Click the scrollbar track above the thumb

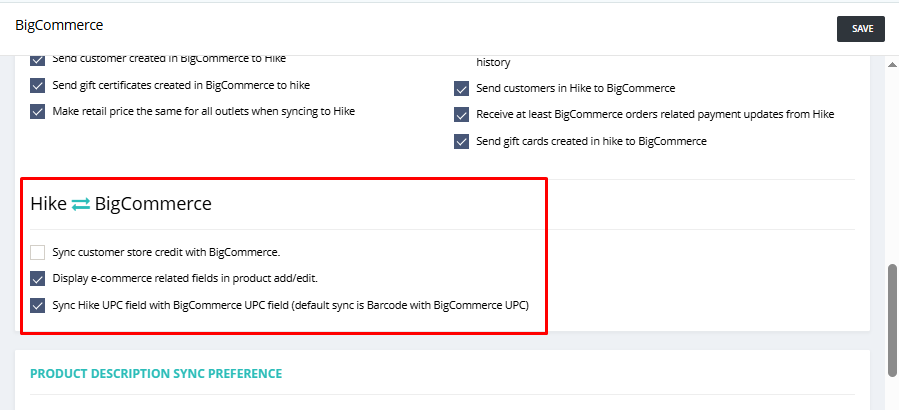pos(892,166)
